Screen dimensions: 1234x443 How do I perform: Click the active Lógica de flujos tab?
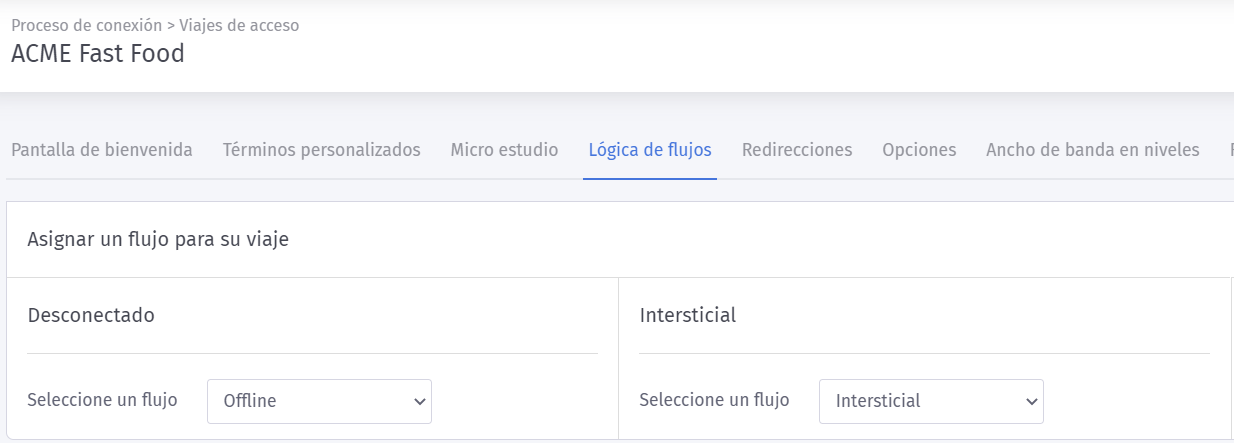650,150
